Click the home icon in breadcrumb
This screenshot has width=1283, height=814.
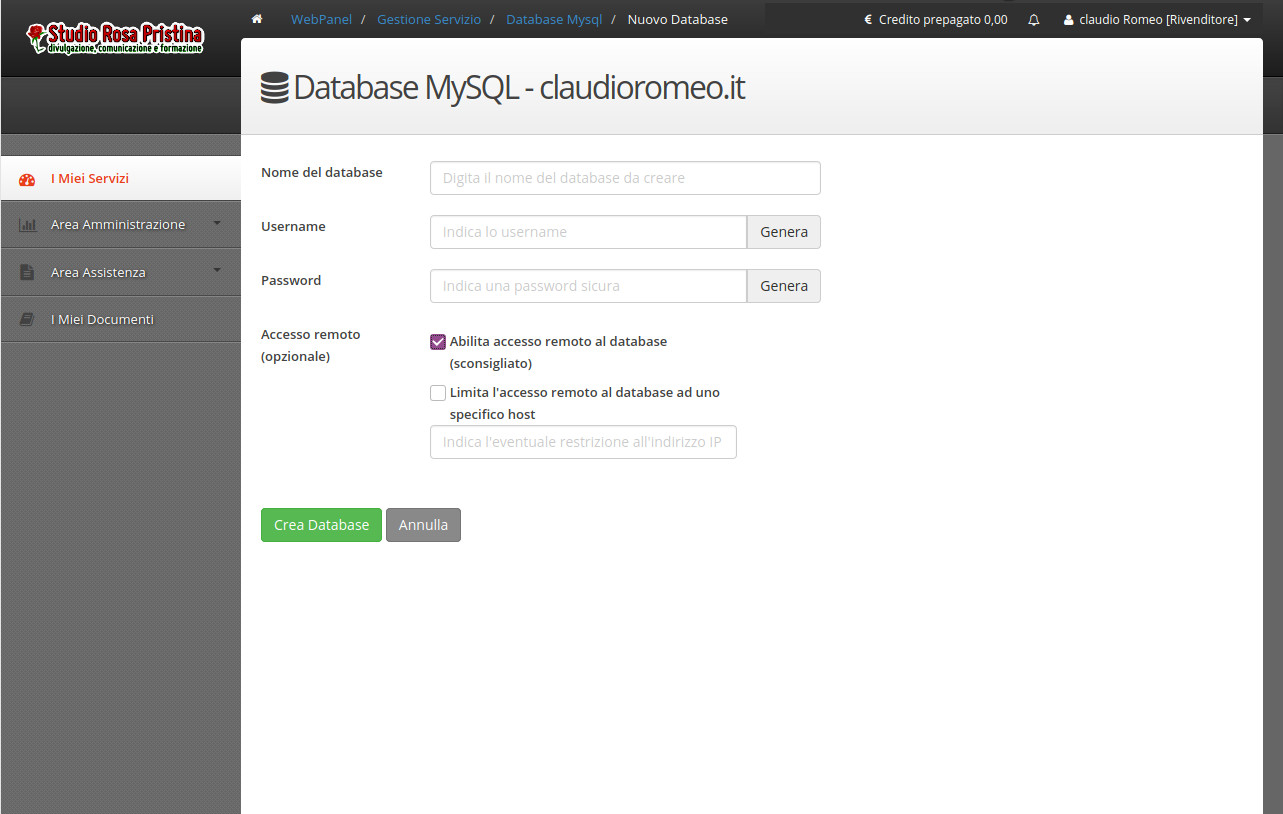[257, 19]
